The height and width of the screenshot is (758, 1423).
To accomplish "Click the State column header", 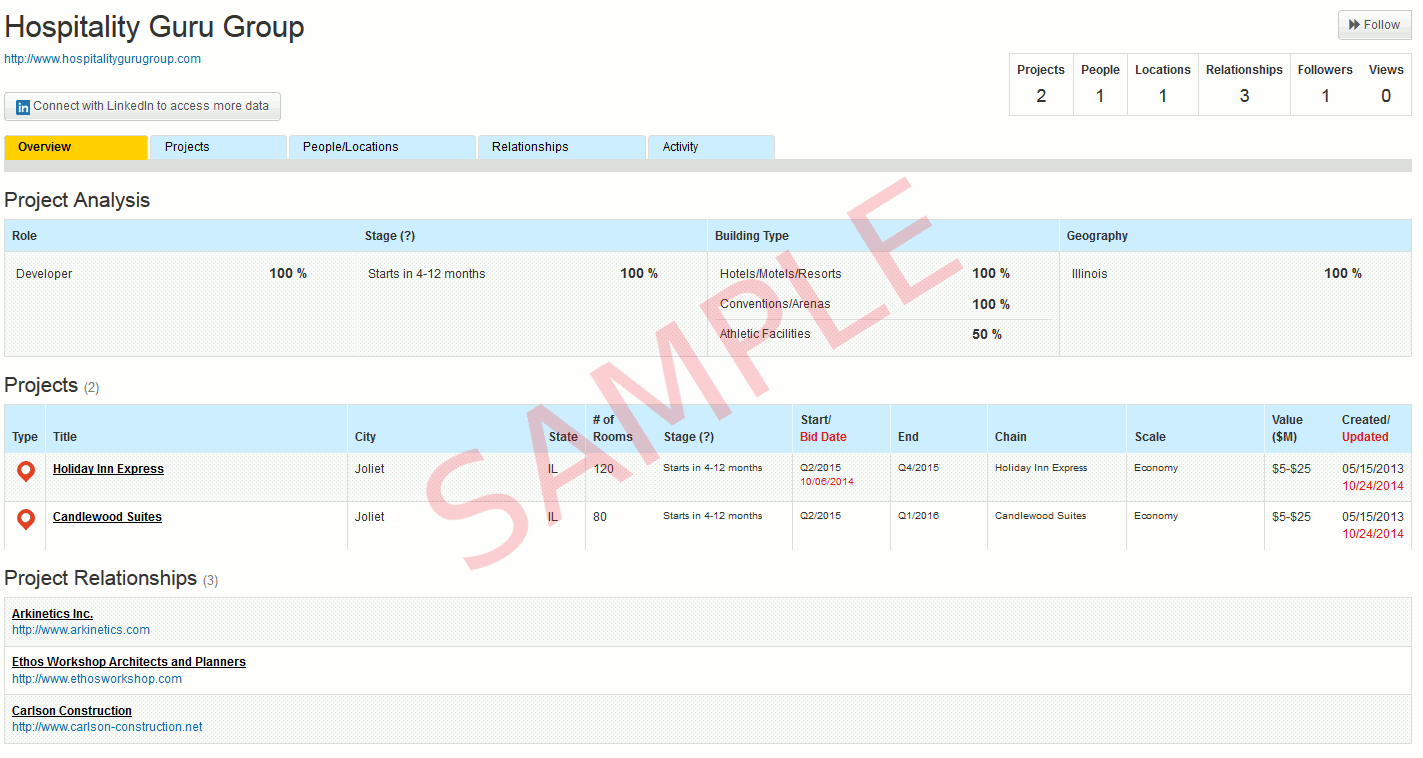I will point(563,437).
